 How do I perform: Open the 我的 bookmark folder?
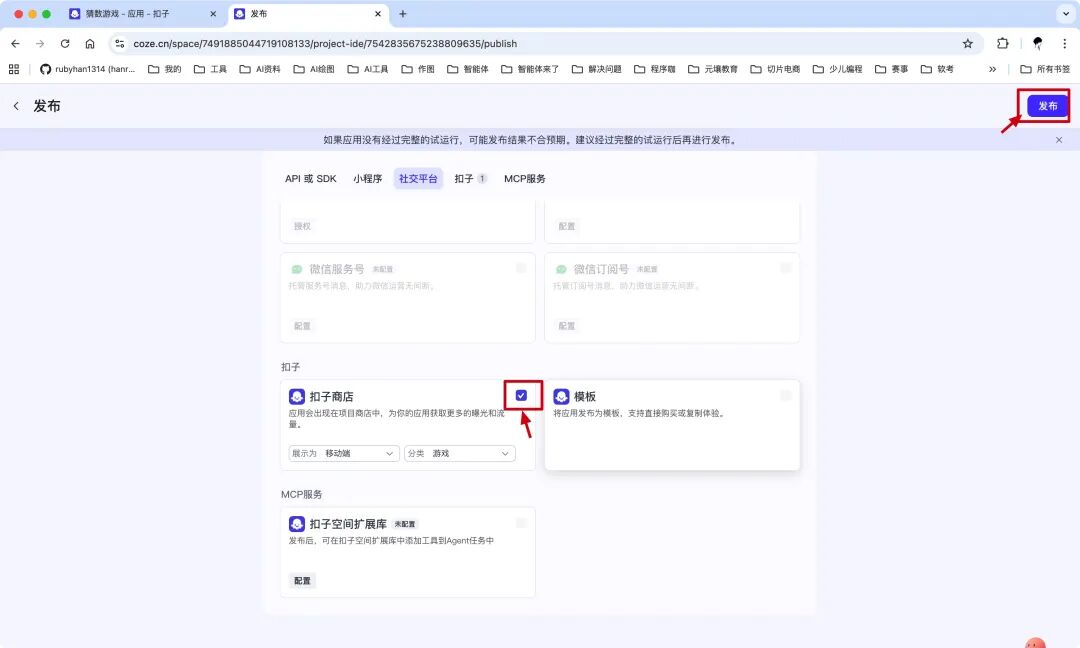click(x=165, y=69)
